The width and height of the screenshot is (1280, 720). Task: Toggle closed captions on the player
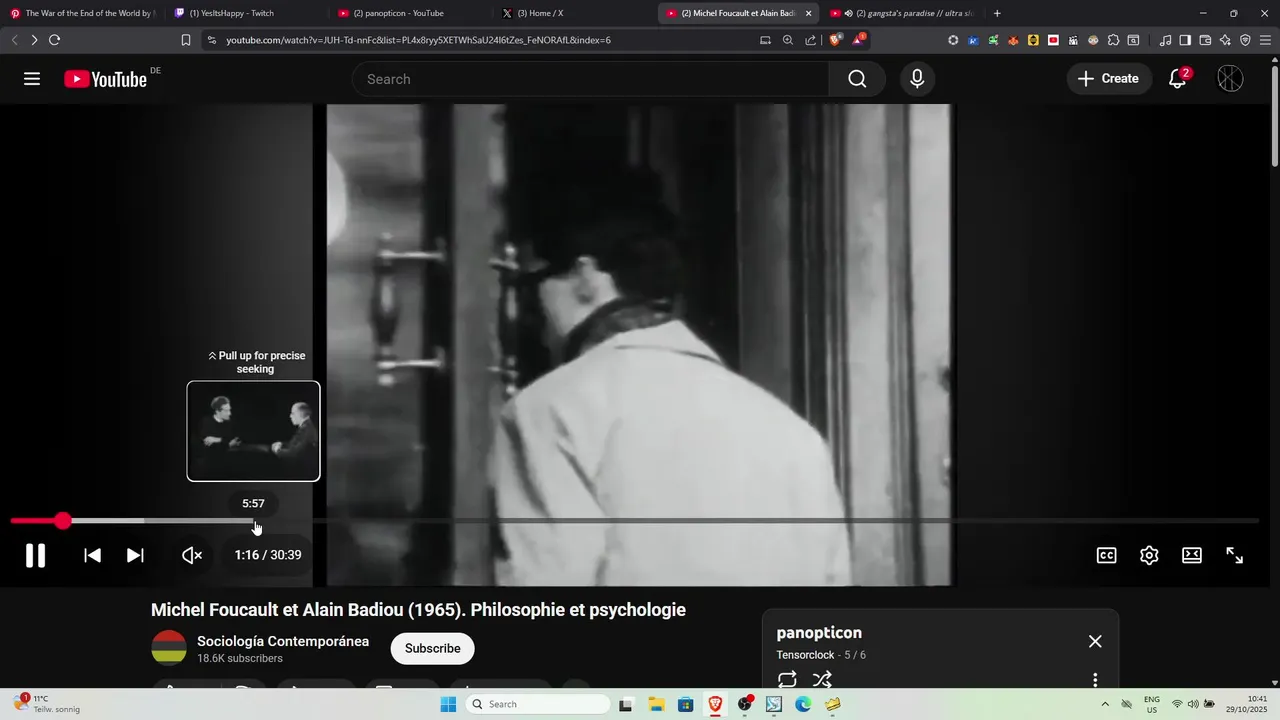point(1106,555)
